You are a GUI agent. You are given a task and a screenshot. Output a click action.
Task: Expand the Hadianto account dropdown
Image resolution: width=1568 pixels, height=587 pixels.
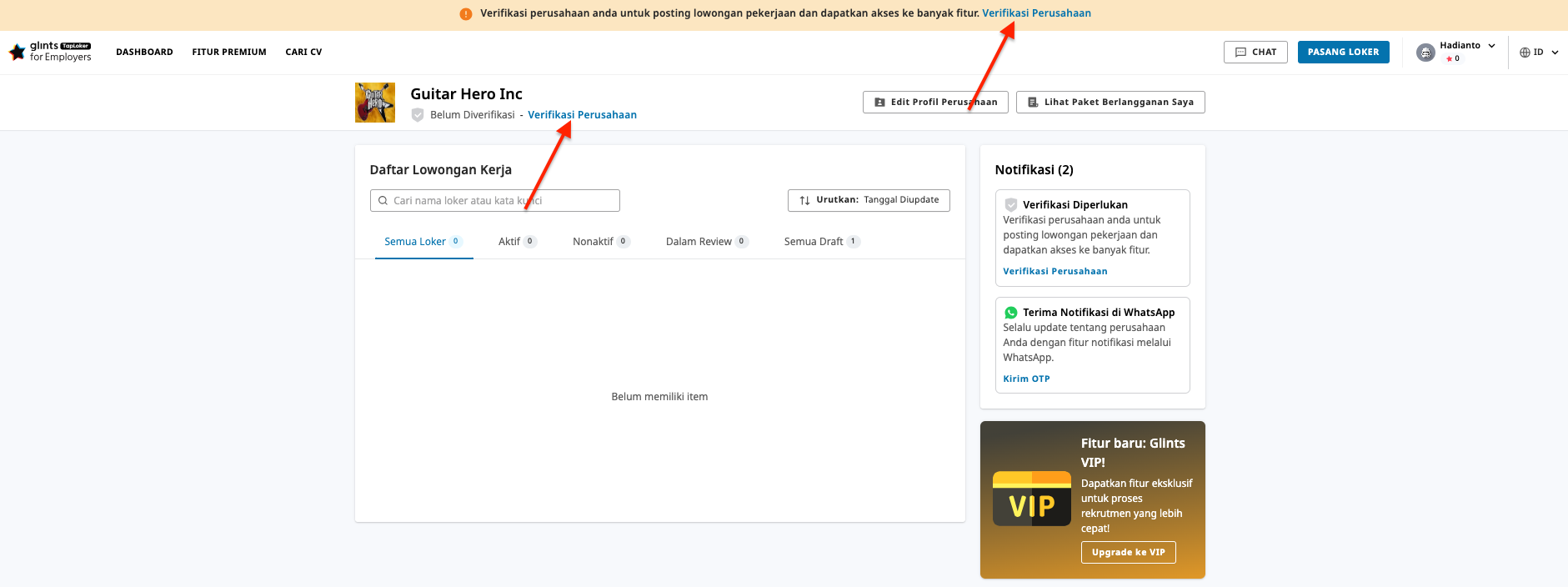1457,52
